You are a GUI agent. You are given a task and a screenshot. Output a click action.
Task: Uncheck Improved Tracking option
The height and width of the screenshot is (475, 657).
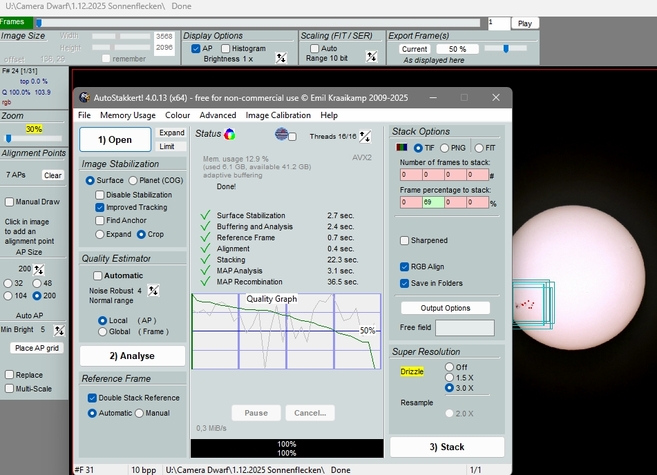point(100,207)
